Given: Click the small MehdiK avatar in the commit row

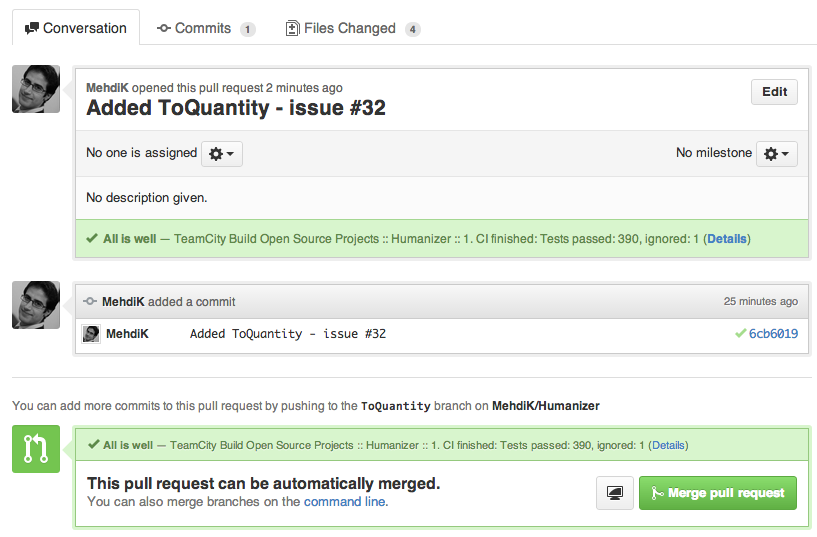Looking at the screenshot, I should (91, 334).
